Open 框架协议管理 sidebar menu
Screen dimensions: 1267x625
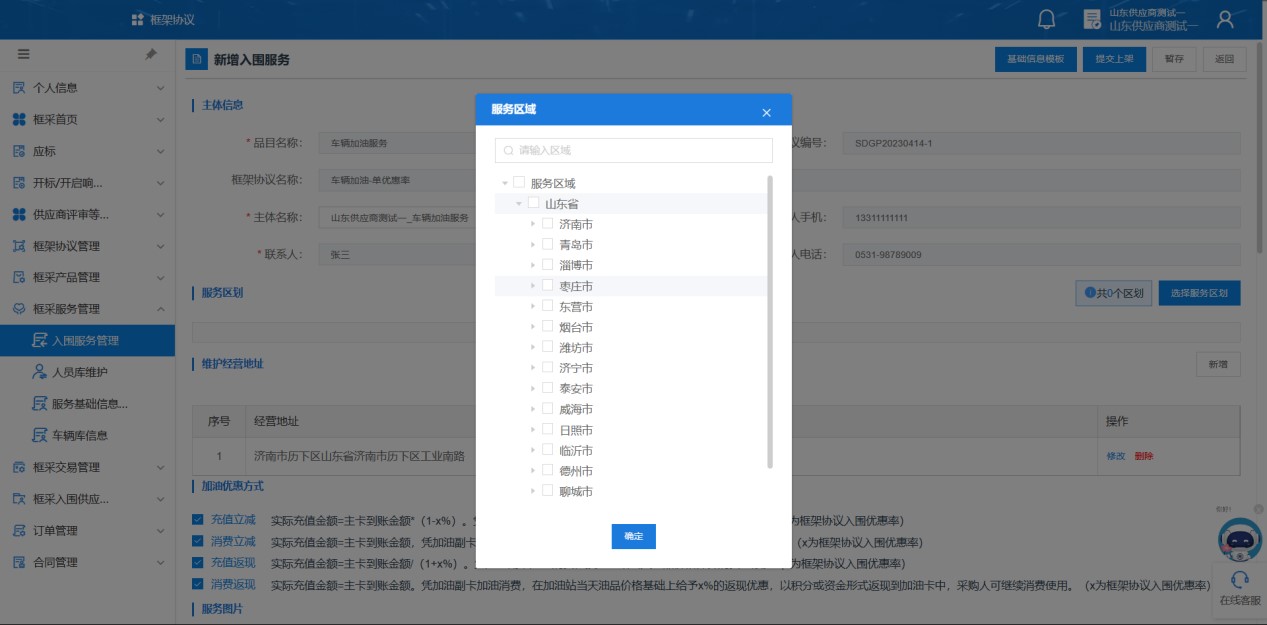[87, 246]
